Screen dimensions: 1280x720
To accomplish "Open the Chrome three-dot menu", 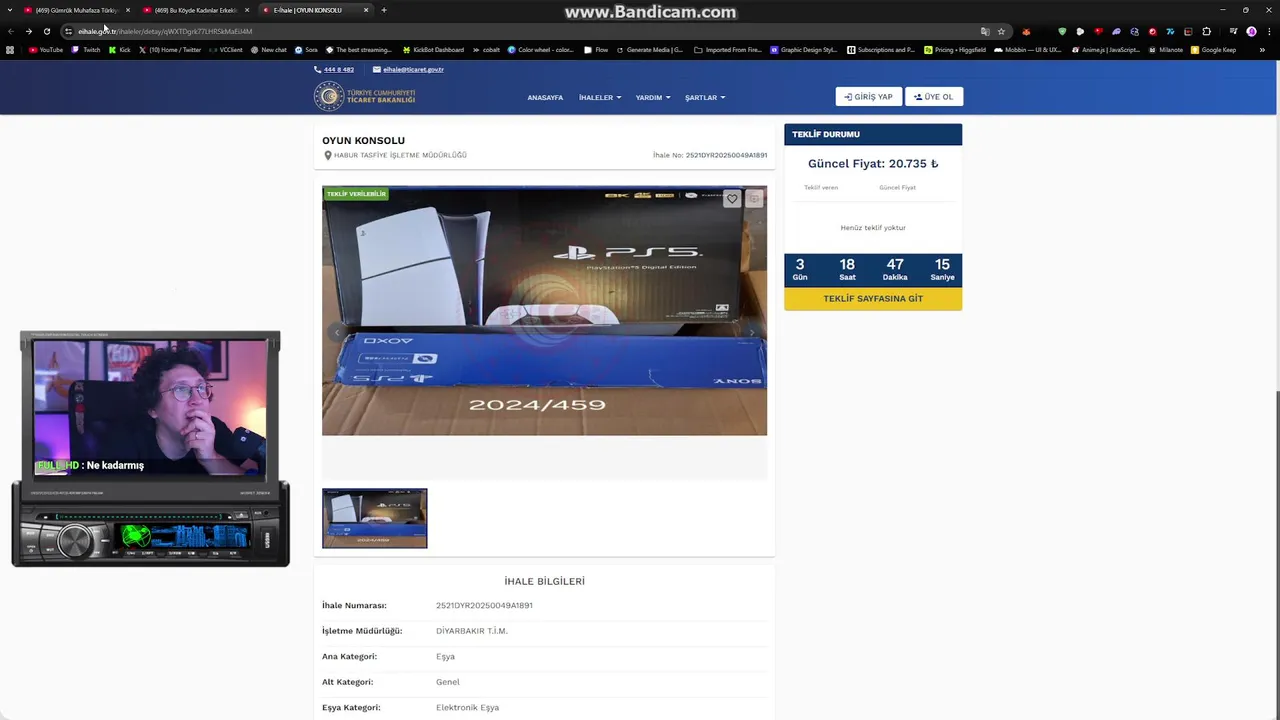I will [x=1269, y=31].
